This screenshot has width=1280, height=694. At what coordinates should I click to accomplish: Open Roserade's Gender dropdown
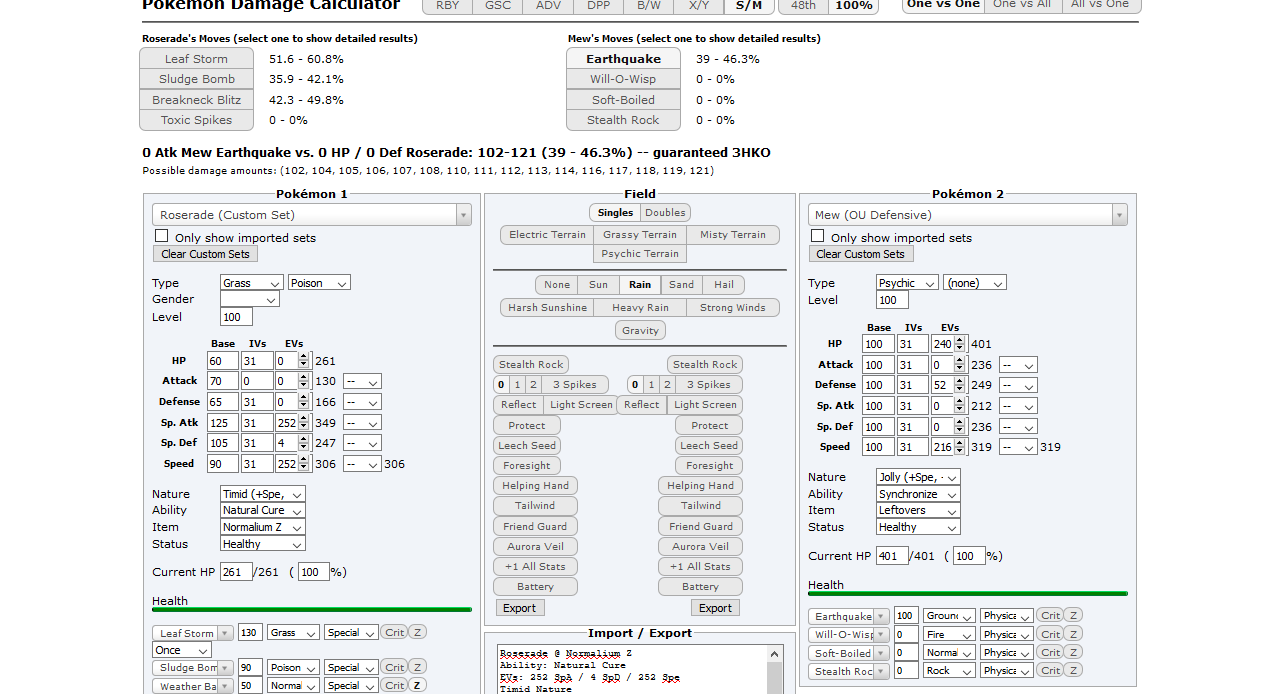[250, 299]
